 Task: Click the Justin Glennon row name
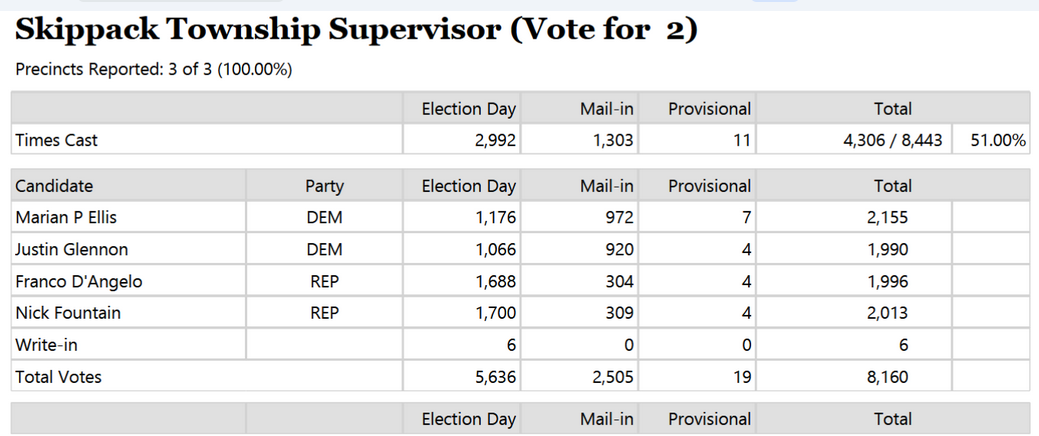coord(72,249)
